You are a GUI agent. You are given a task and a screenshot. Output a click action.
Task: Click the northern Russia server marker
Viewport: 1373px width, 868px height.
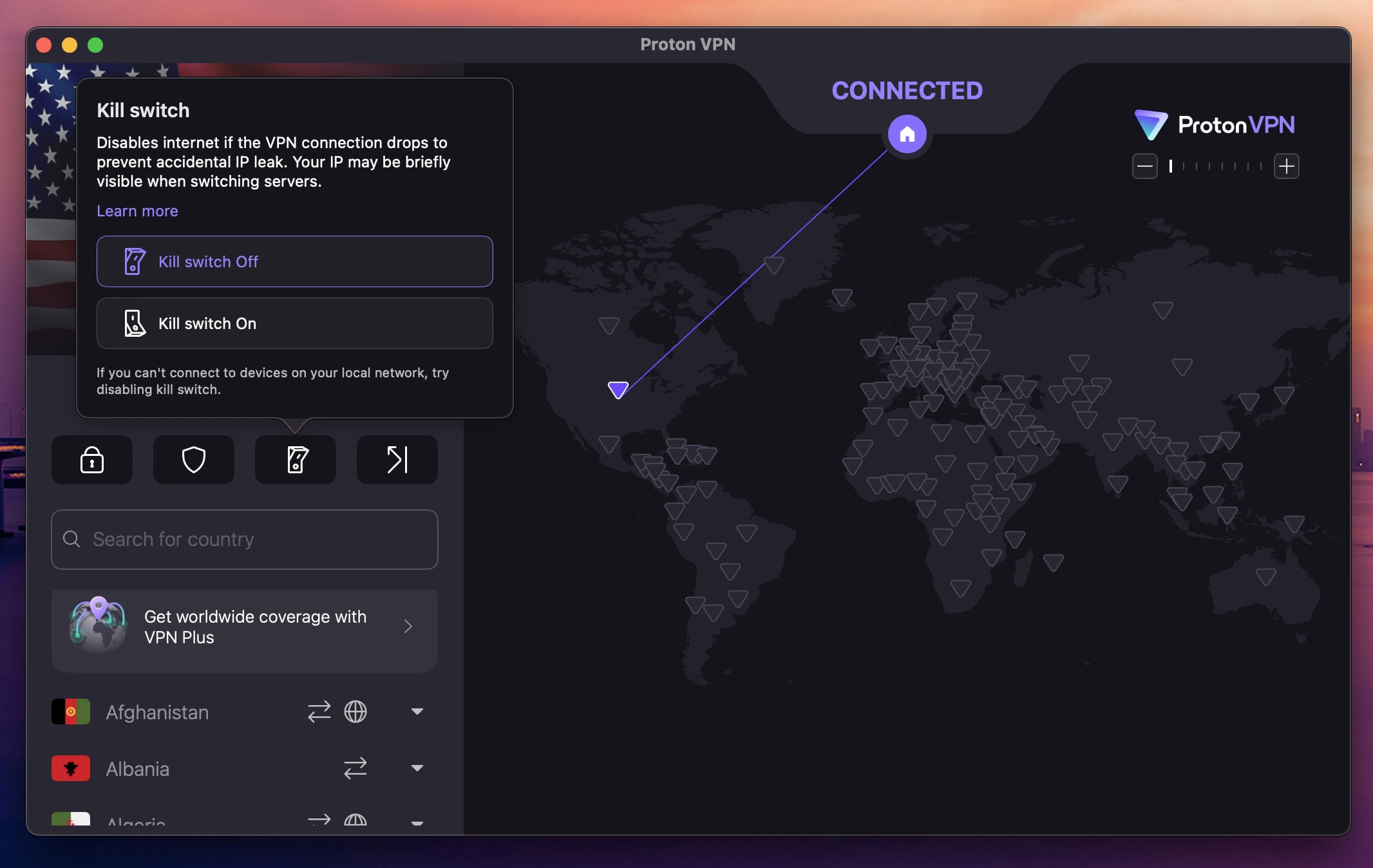[1163, 310]
